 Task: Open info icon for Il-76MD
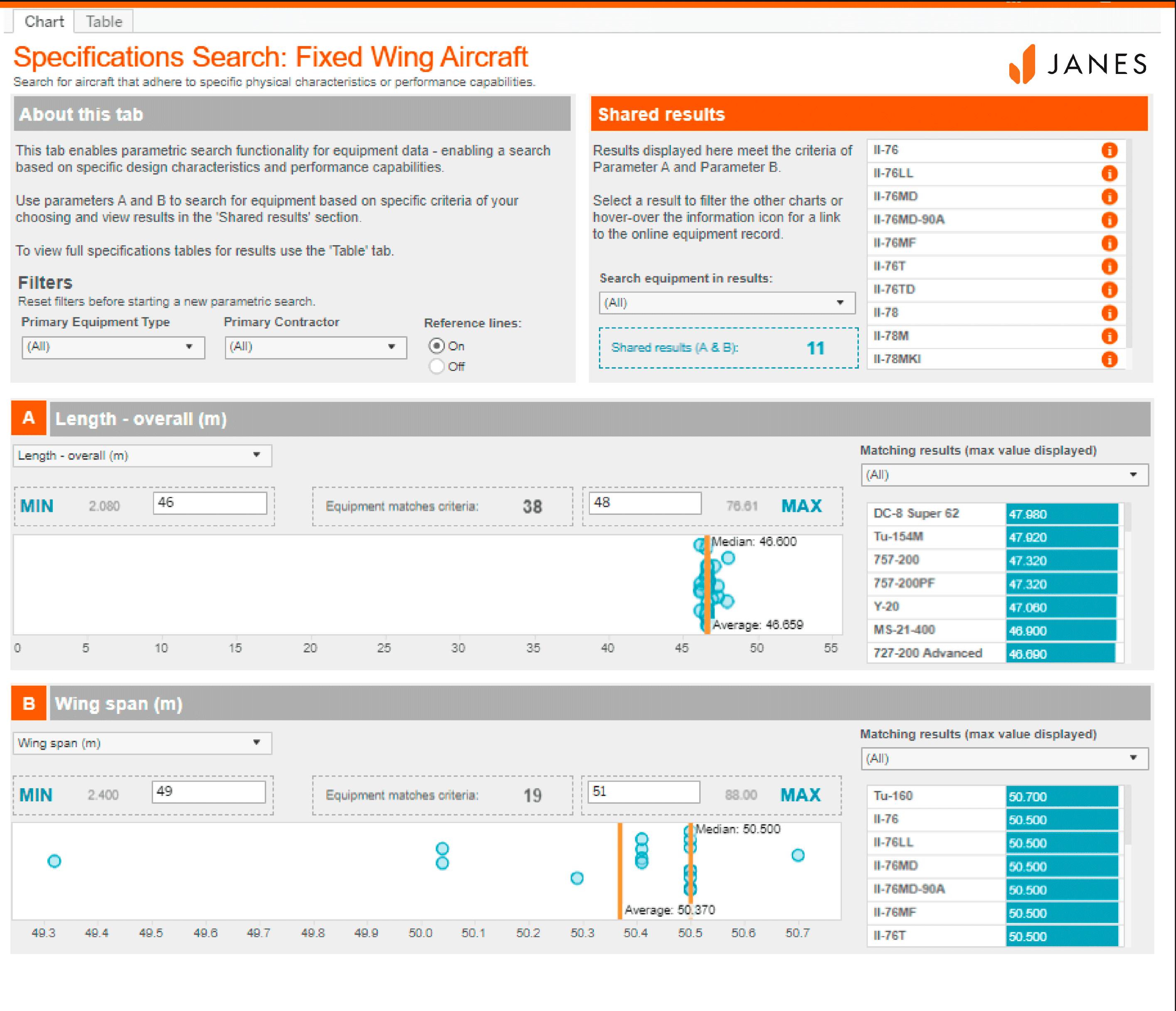pyautogui.click(x=1109, y=197)
